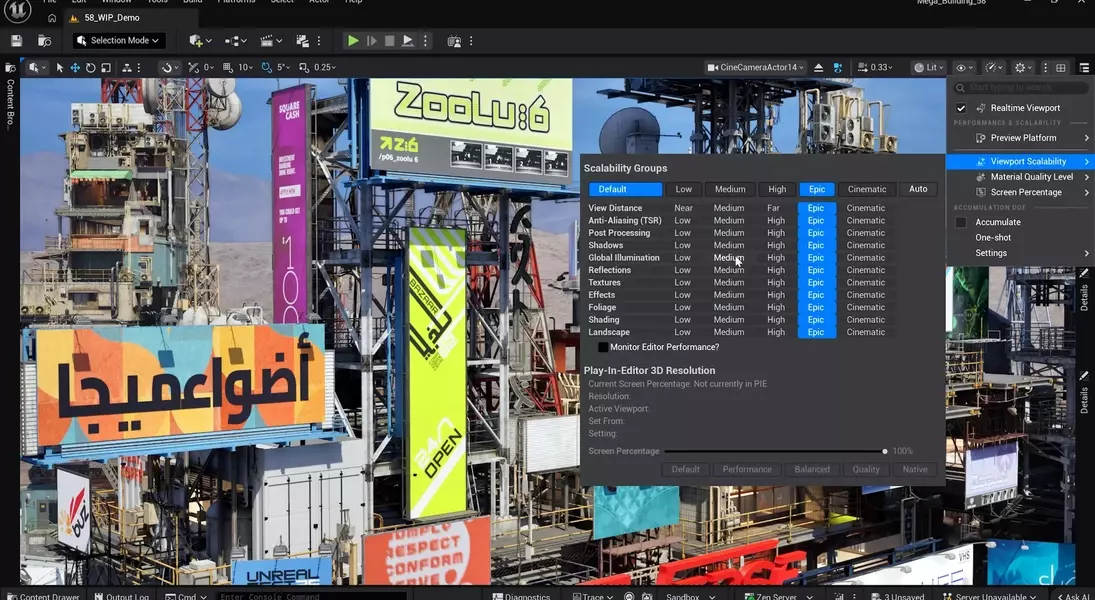This screenshot has width=1095, height=600.
Task: Open the Selection Mode dropdown
Action: pyautogui.click(x=119, y=41)
